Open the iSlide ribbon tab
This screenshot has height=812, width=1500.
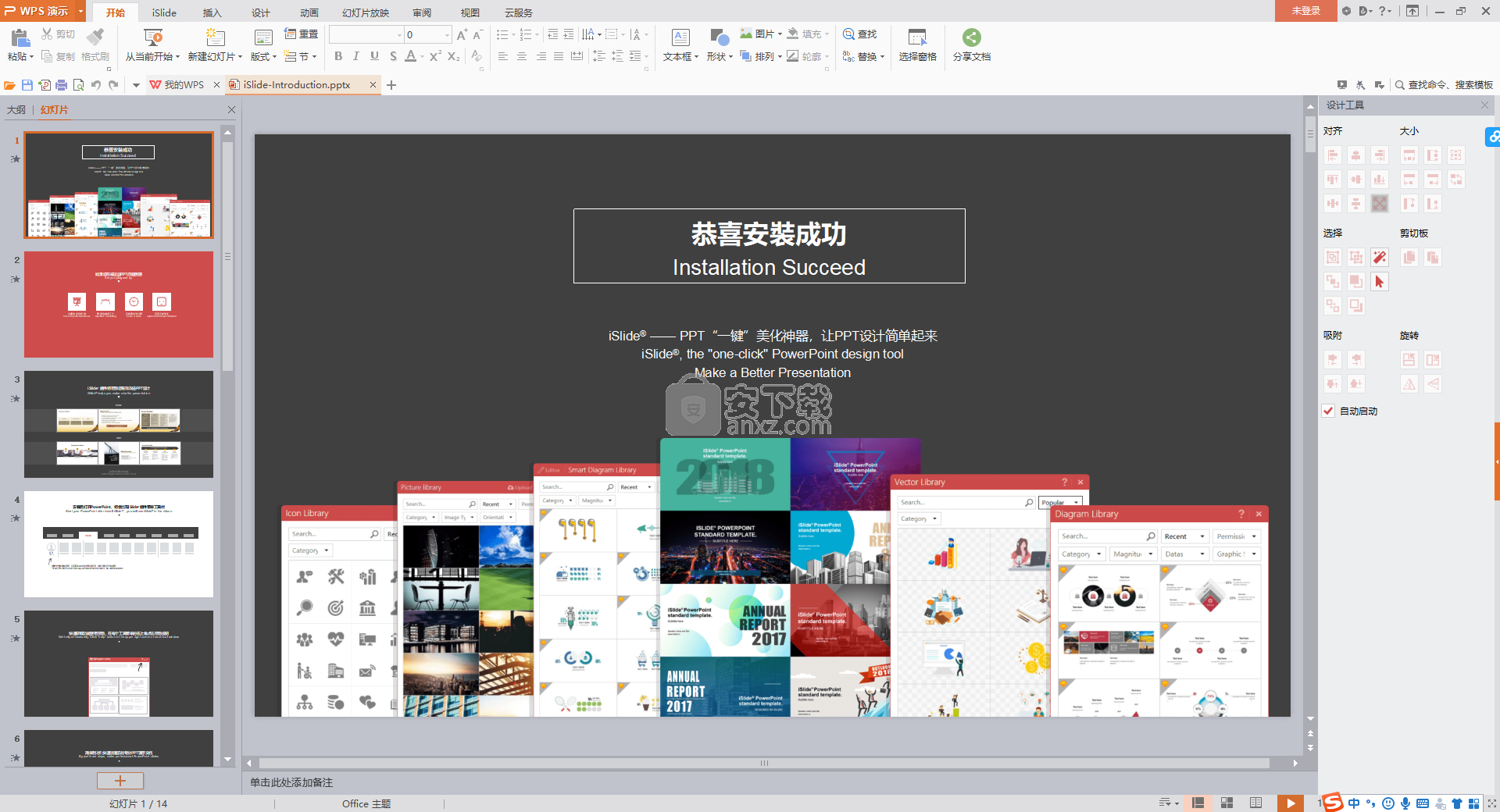[x=164, y=12]
